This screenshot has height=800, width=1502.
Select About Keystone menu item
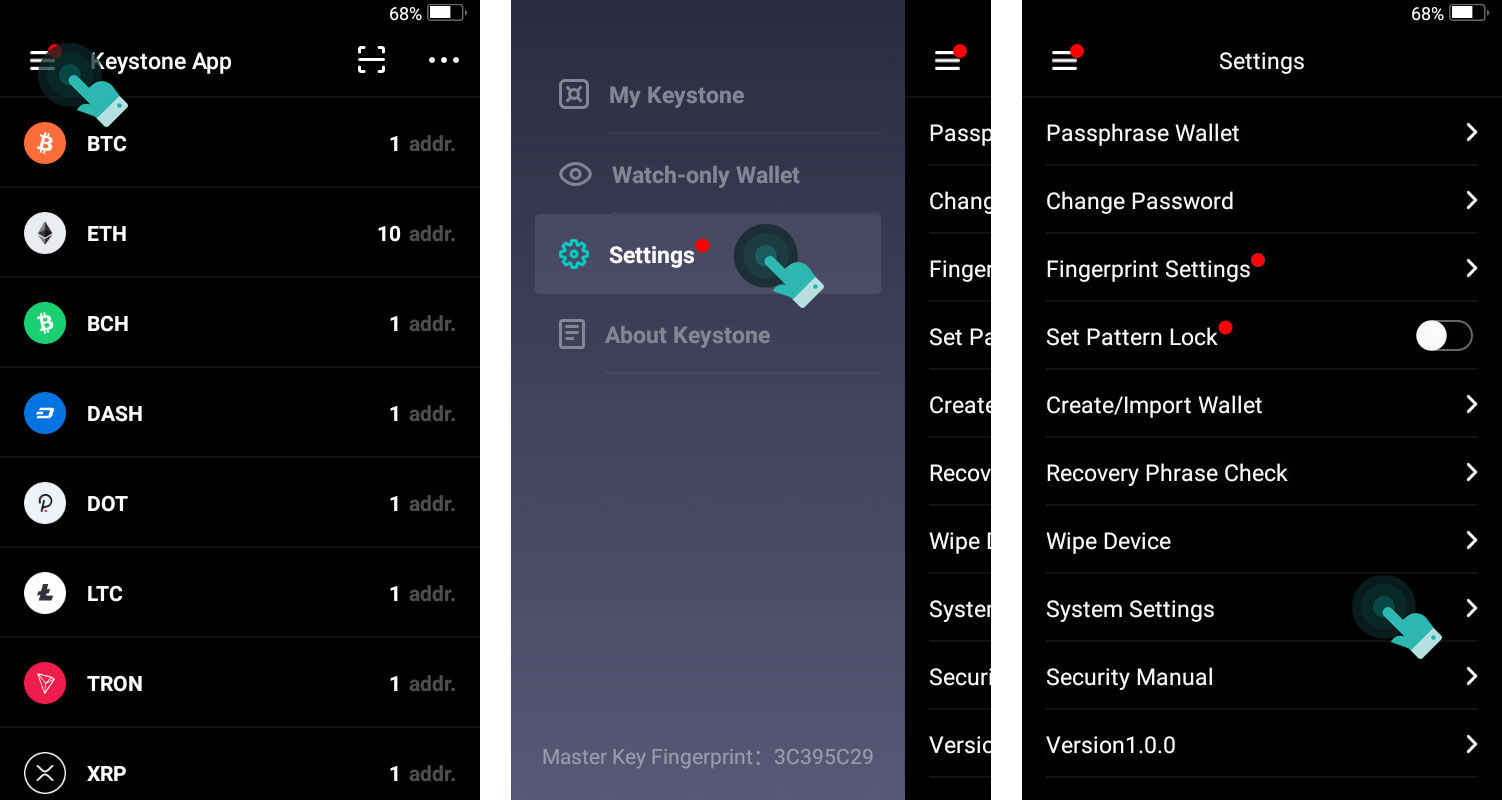(x=708, y=335)
